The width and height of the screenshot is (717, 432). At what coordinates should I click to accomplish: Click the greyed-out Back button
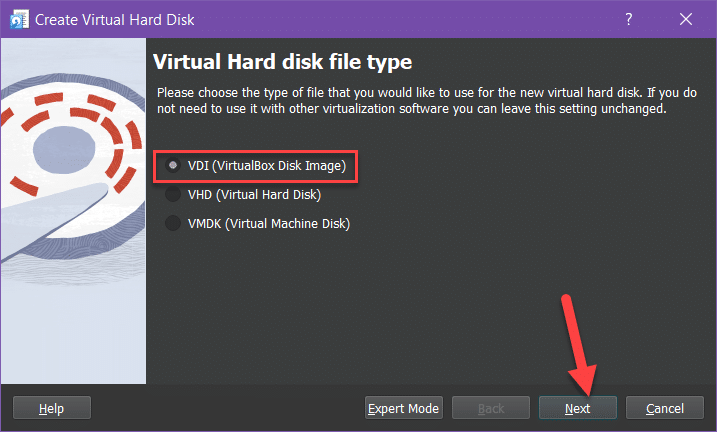(491, 408)
